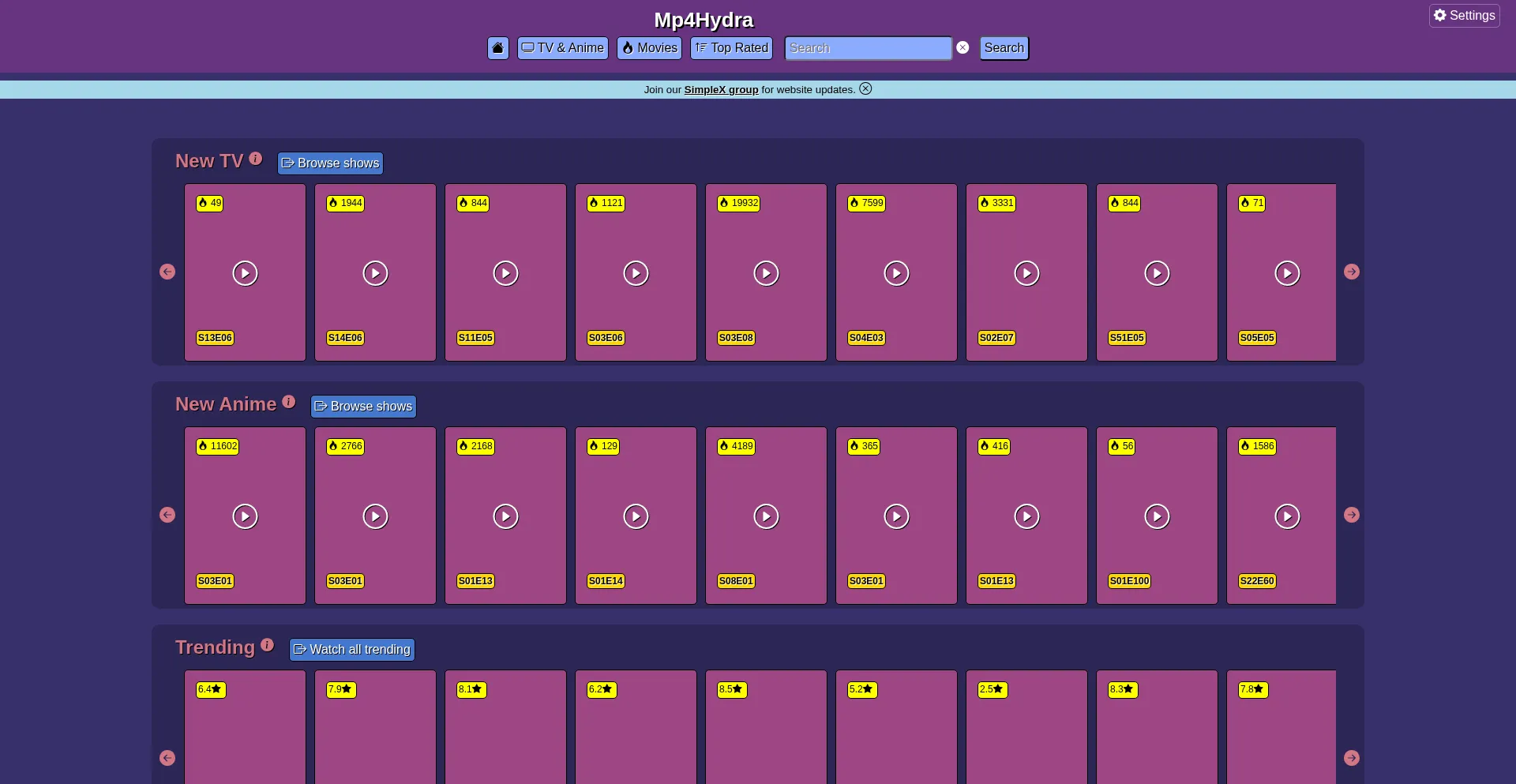The height and width of the screenshot is (784, 1516).
Task: Clear the search field with X icon
Action: (963, 48)
